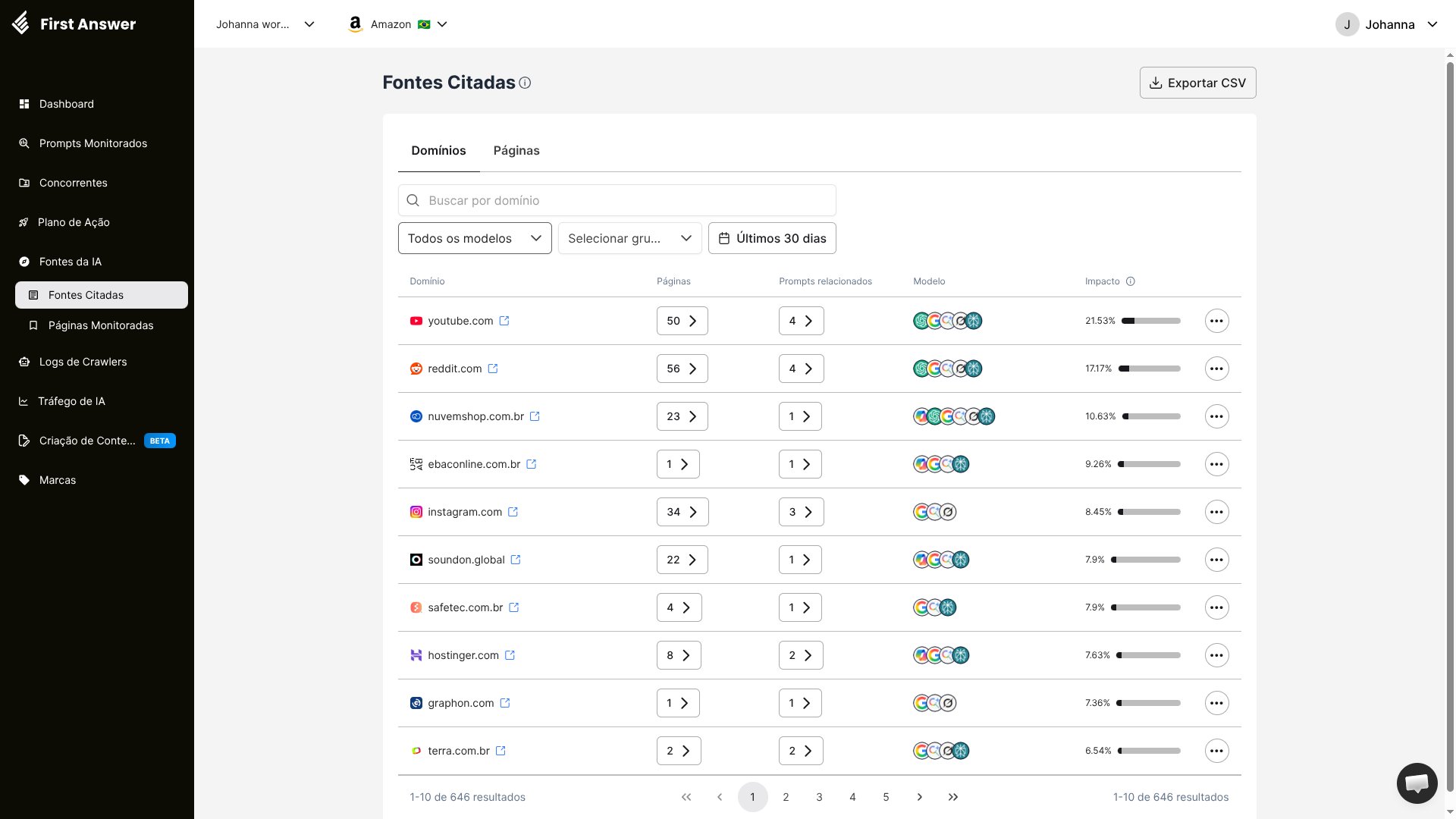Open external link icon beside instagram.com
Image resolution: width=1456 pixels, height=819 pixels.
[513, 512]
